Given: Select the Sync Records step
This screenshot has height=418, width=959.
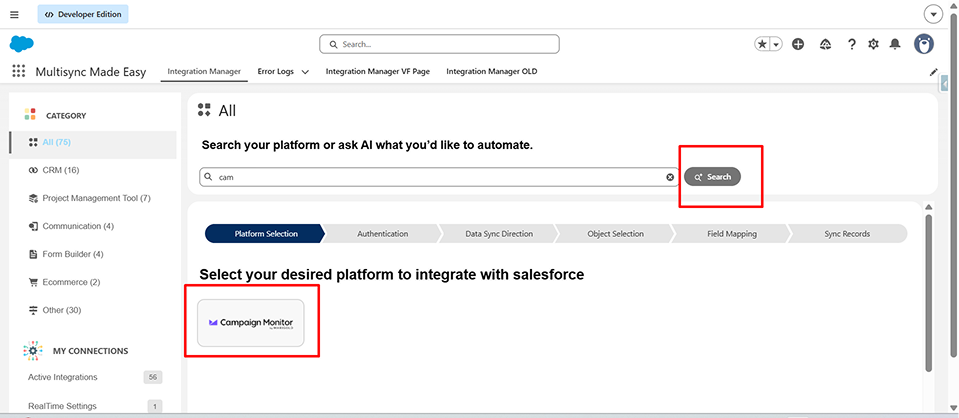Looking at the screenshot, I should click(x=847, y=234).
